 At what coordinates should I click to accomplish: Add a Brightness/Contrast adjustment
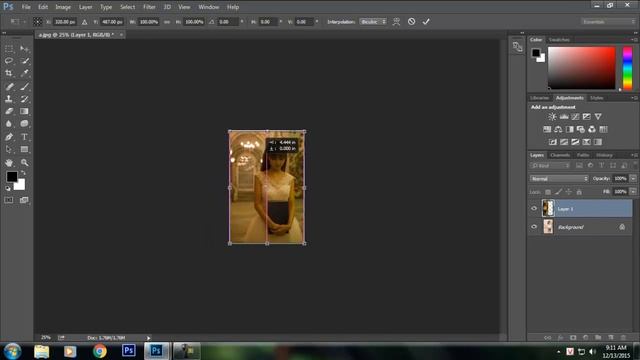pos(552,117)
